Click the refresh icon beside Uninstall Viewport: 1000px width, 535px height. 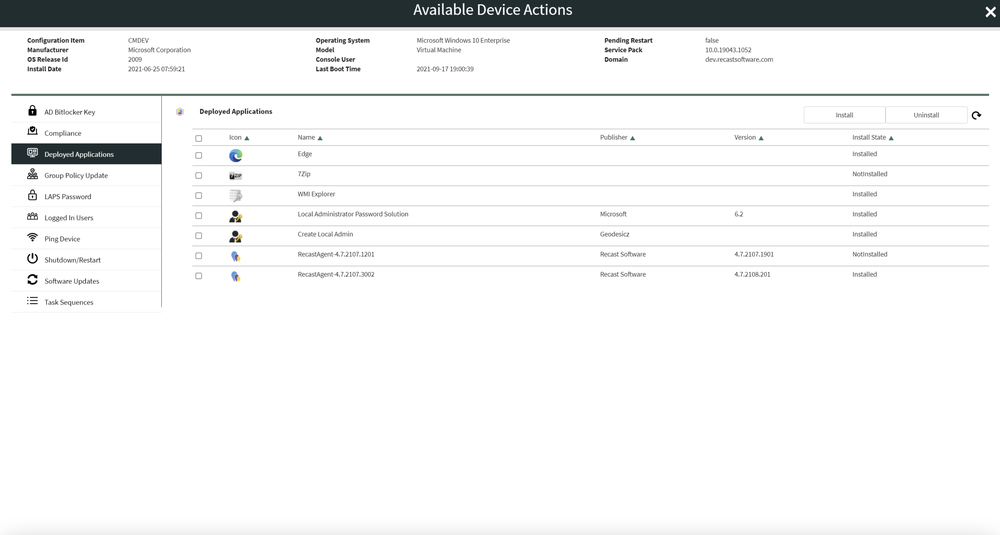click(976, 115)
